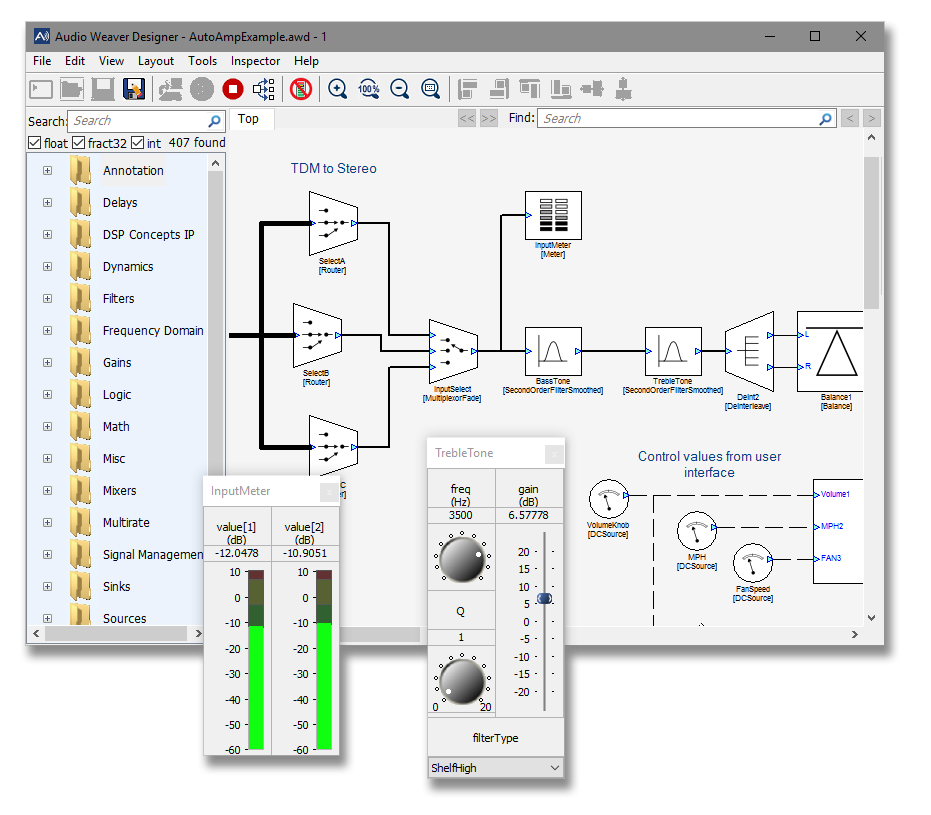The width and height of the screenshot is (931, 815).
Task: Click the canvas vertical scrollbar
Action: 871,233
